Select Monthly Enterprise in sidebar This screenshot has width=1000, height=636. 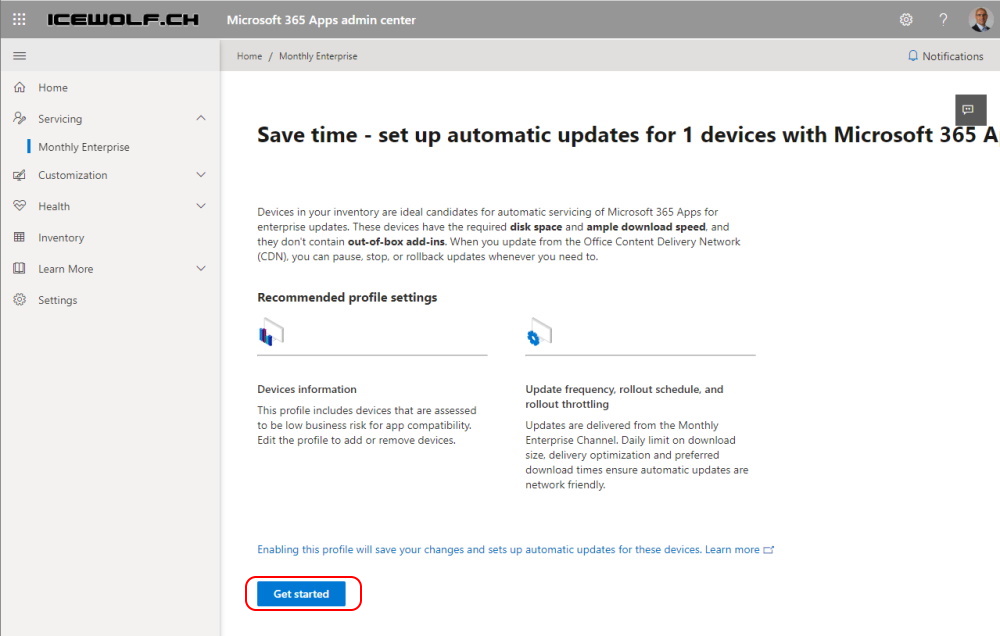84,147
